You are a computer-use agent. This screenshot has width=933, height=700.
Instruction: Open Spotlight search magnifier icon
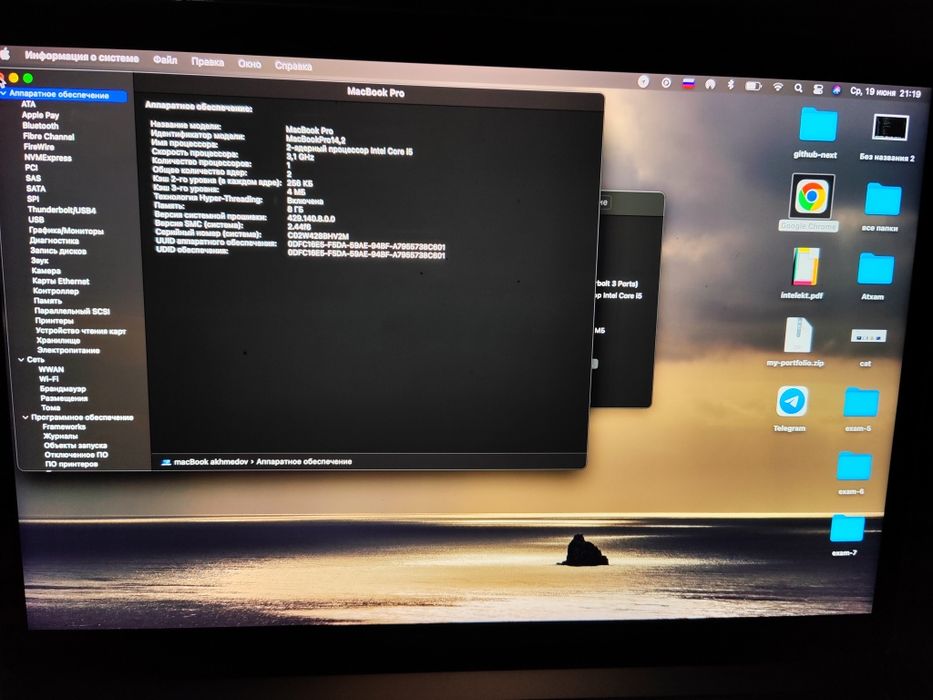pos(798,88)
